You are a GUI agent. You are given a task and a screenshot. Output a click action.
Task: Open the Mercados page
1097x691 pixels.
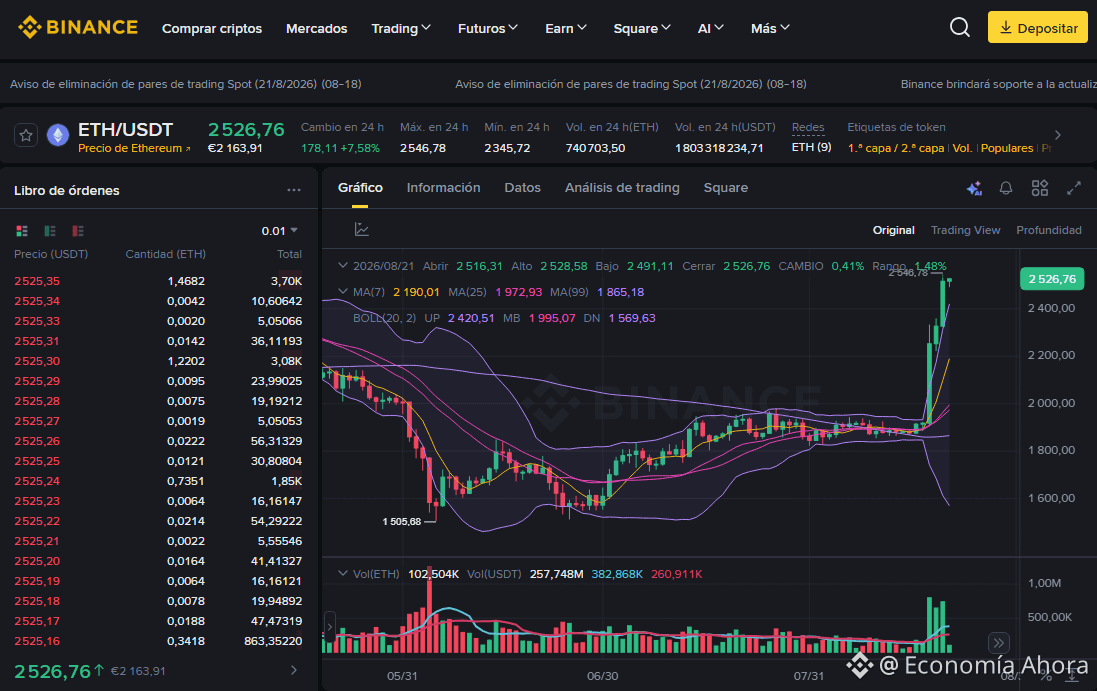click(316, 28)
